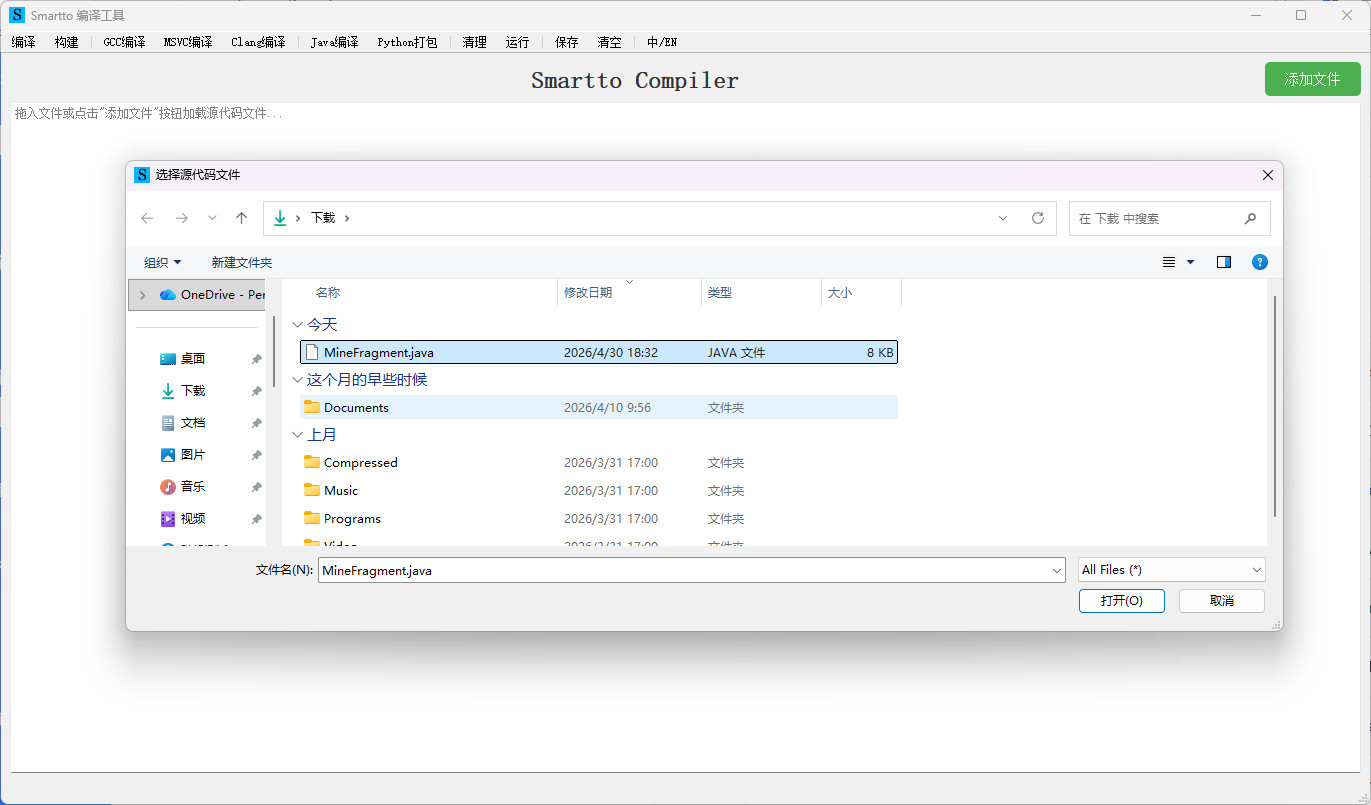Go up one folder level

click(241, 218)
